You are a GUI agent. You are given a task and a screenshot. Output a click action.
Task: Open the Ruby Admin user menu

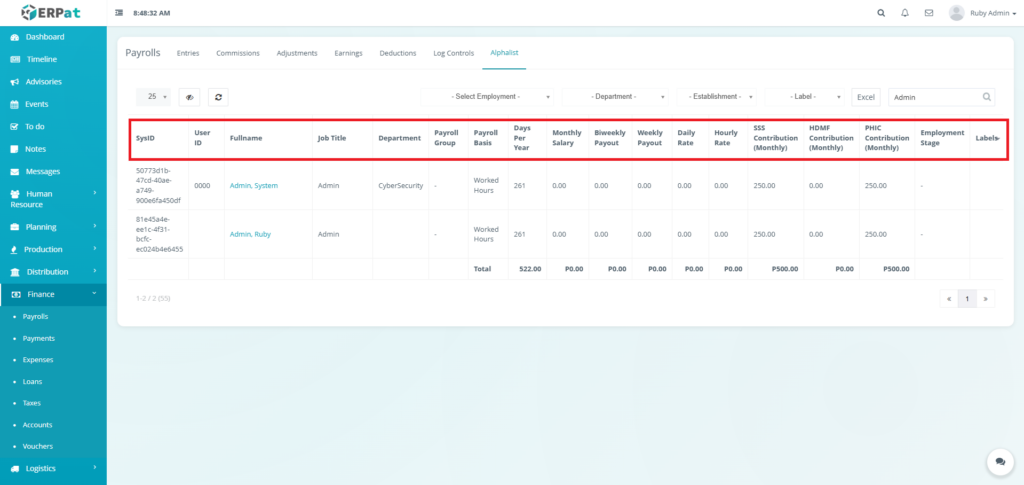tap(984, 13)
